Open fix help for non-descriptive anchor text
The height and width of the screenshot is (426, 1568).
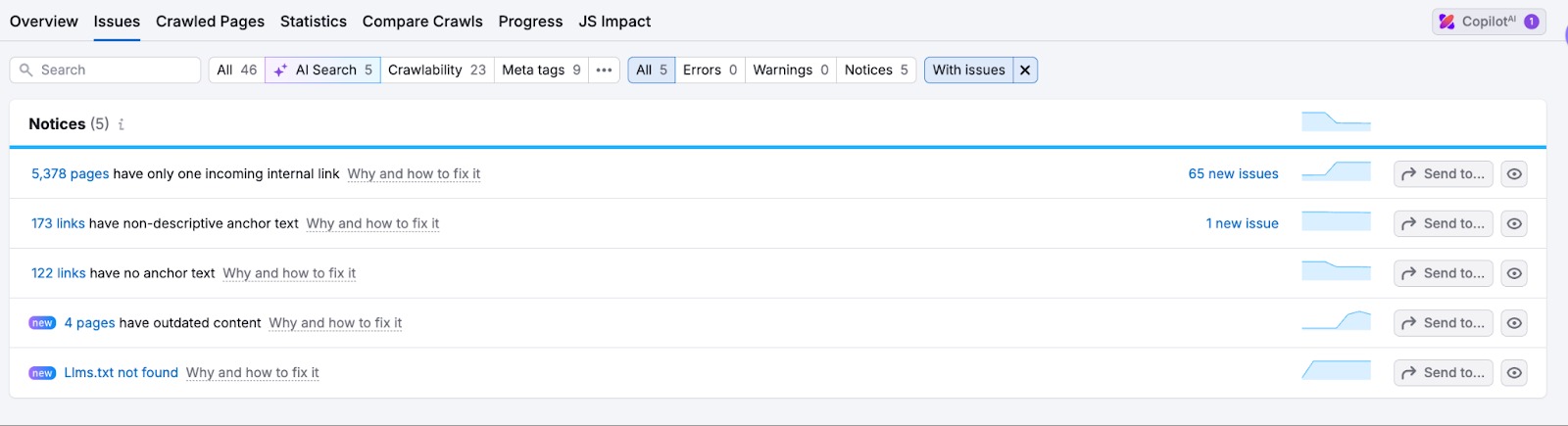(x=372, y=223)
